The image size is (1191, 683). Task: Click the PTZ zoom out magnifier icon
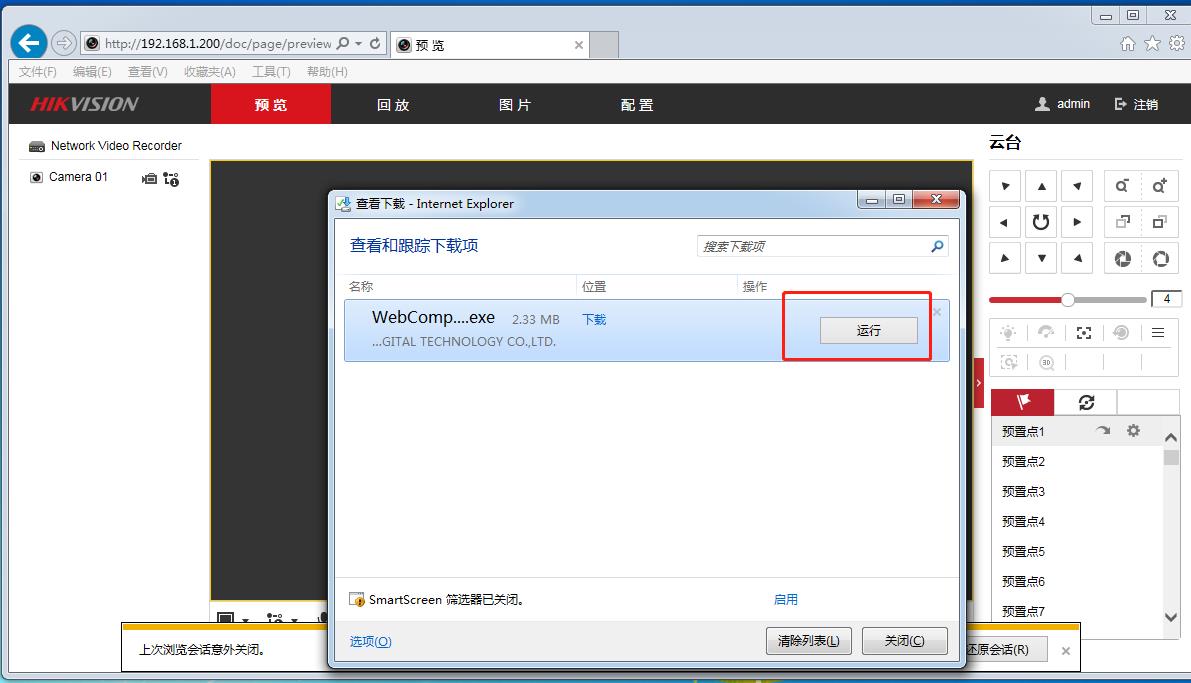pyautogui.click(x=1122, y=186)
